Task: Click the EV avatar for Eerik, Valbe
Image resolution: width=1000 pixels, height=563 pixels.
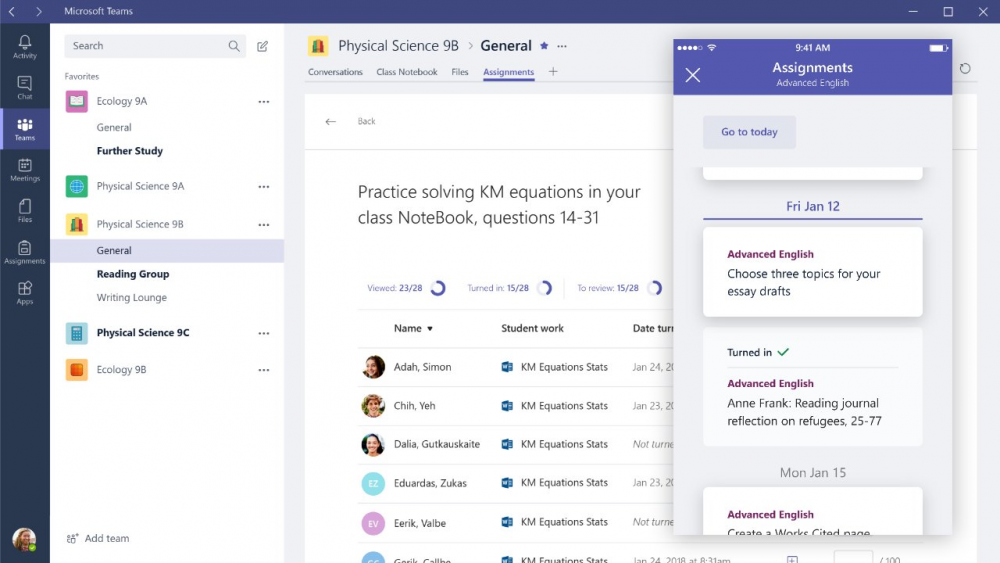Action: 373,523
